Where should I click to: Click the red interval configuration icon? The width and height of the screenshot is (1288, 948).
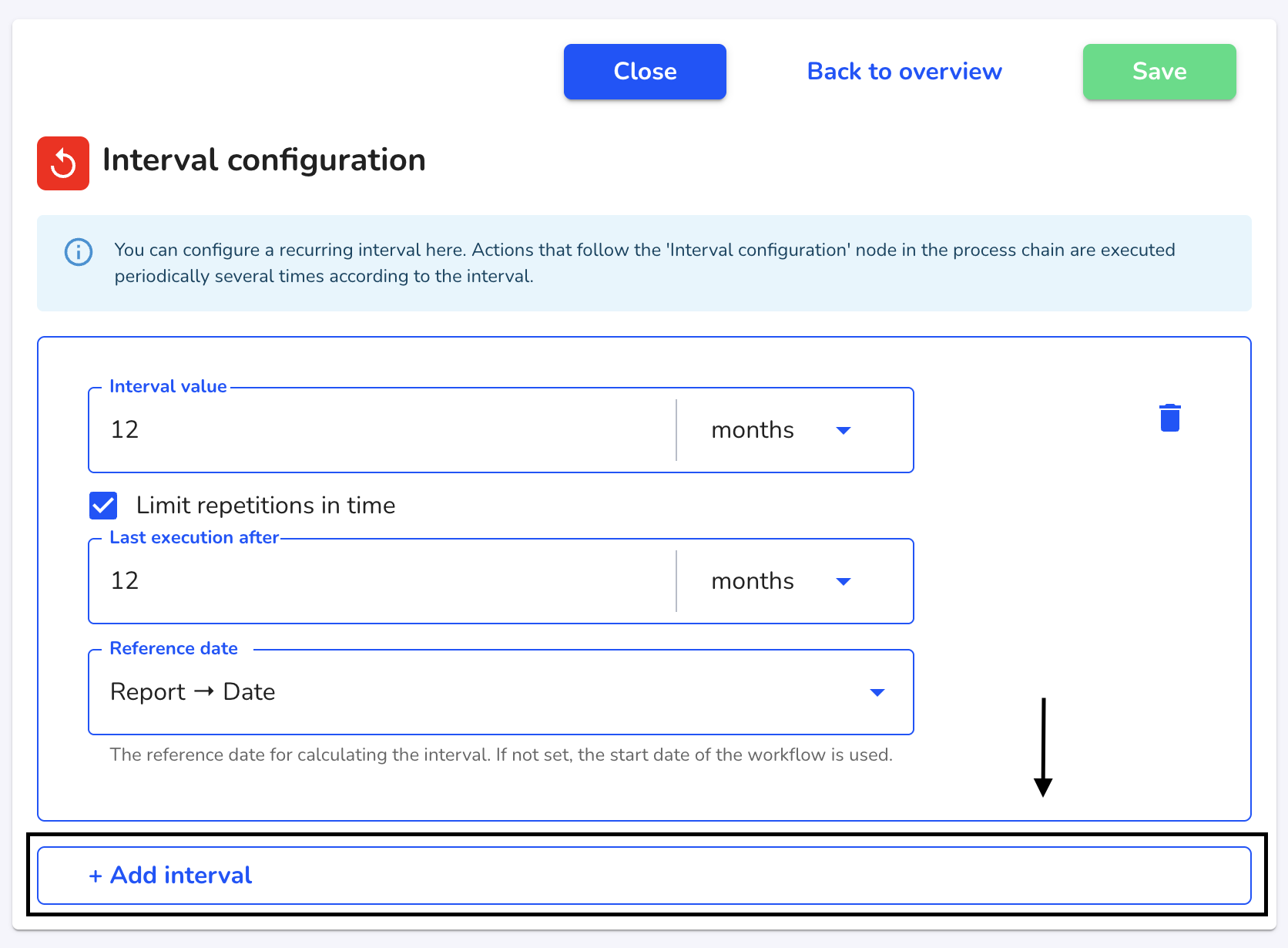pos(63,163)
